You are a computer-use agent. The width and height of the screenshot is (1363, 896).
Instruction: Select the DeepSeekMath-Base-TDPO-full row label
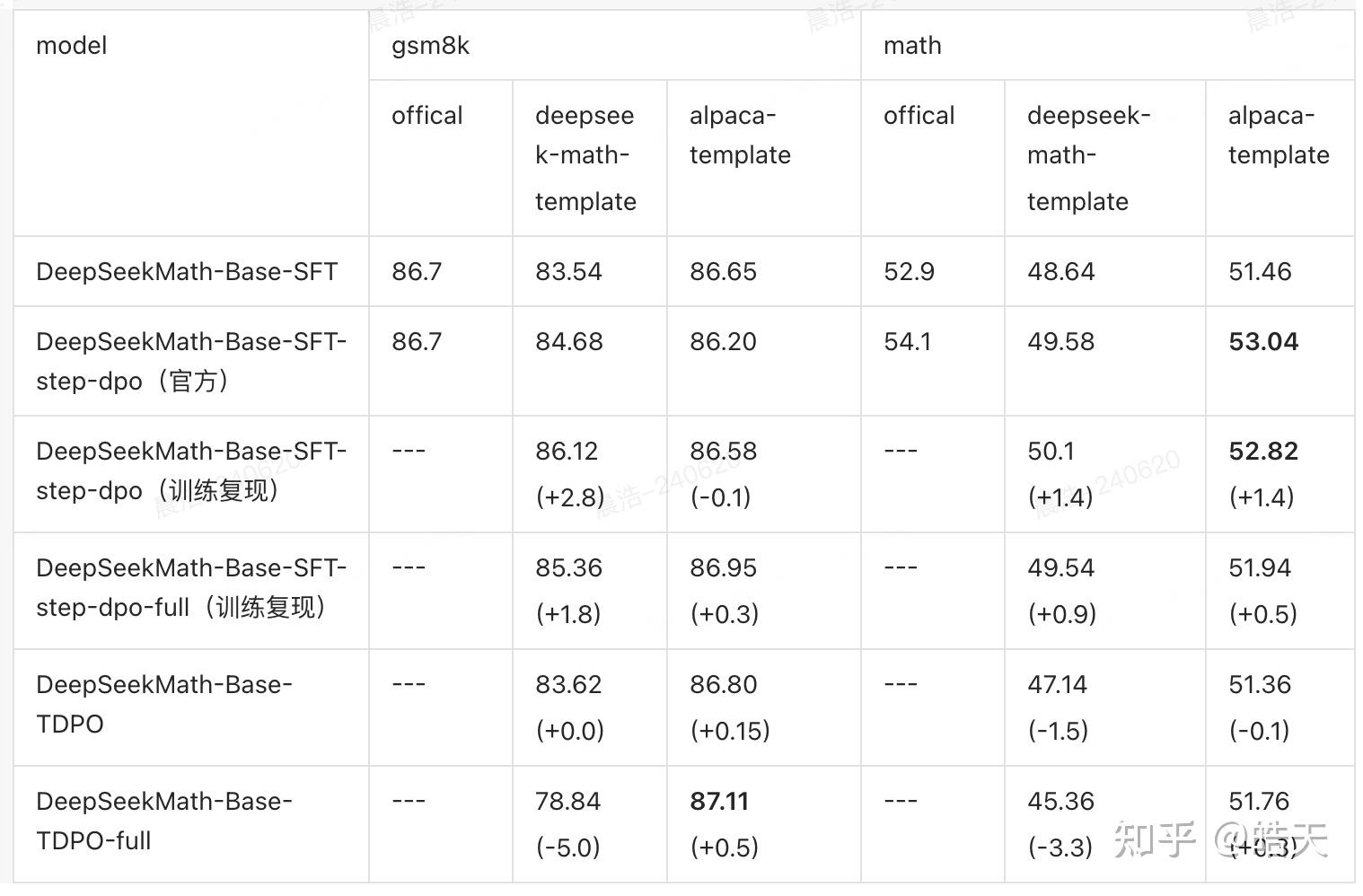[x=163, y=821]
